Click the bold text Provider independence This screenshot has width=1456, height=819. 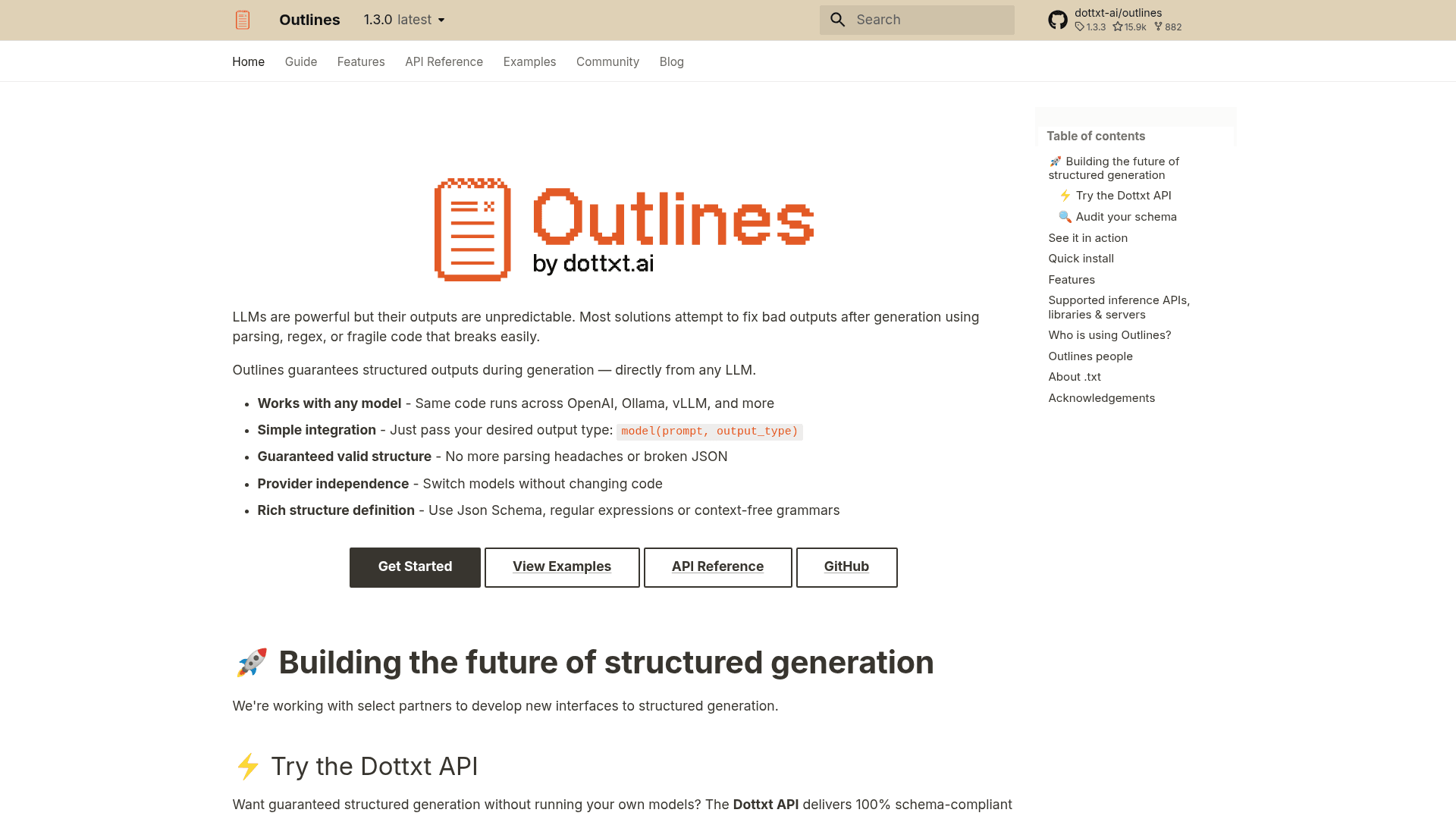point(333,484)
